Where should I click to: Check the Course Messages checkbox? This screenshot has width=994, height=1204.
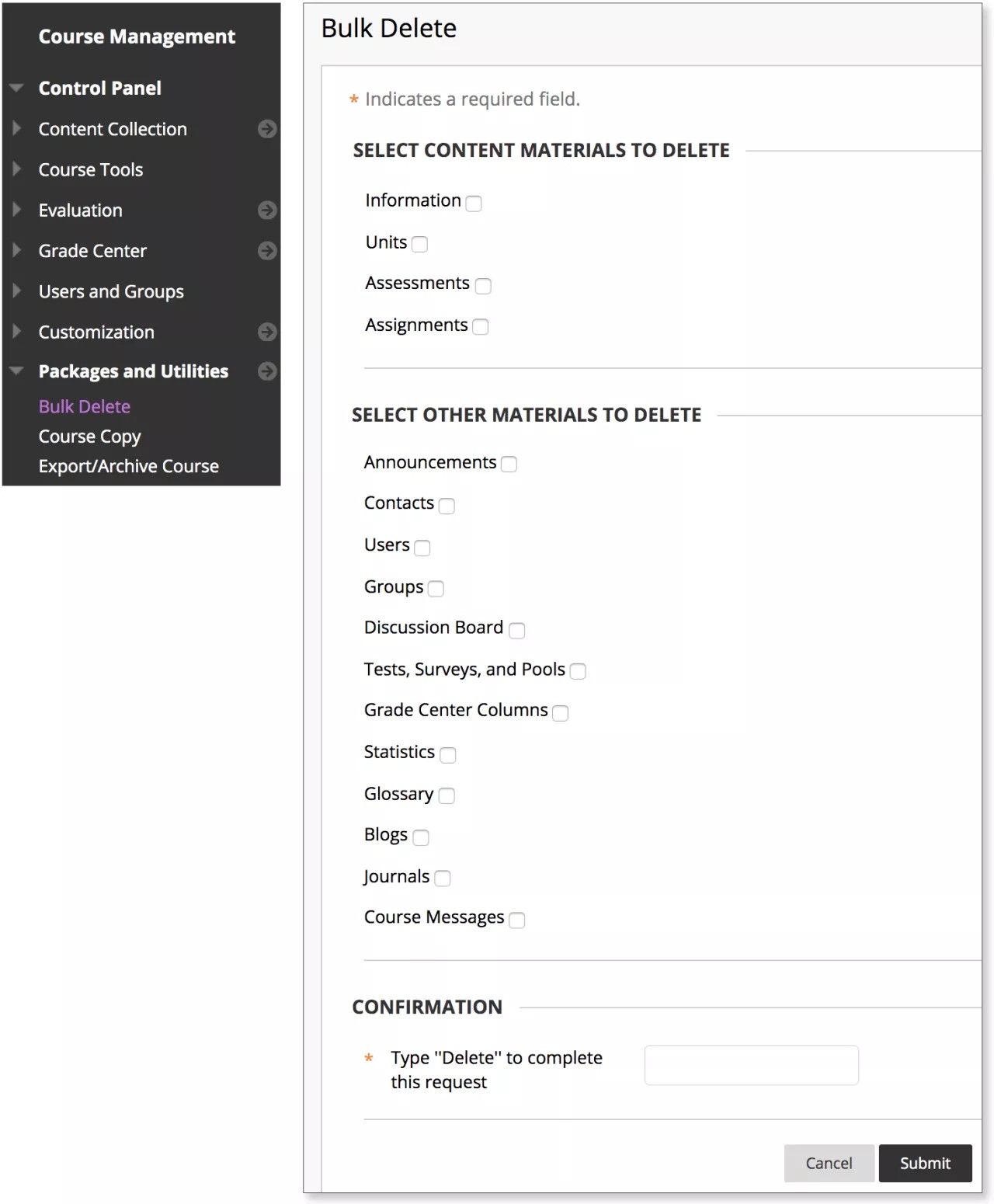click(517, 920)
